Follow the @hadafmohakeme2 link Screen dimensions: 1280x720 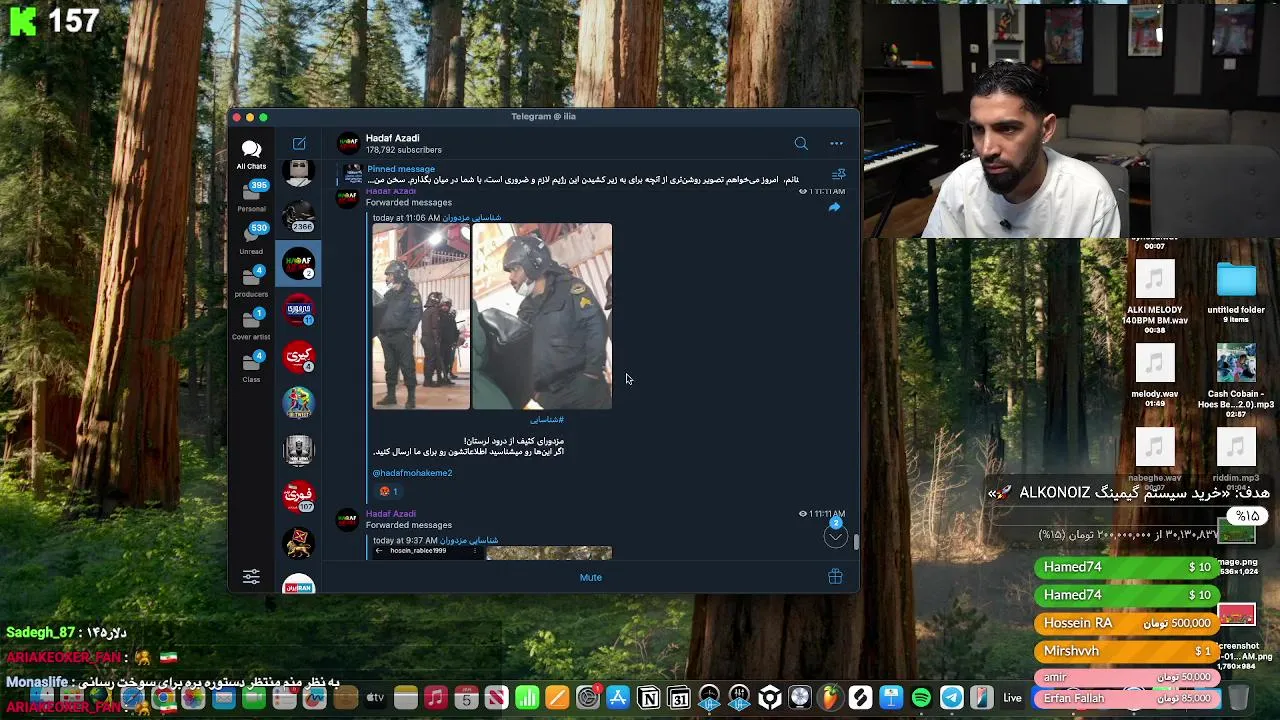pos(412,473)
